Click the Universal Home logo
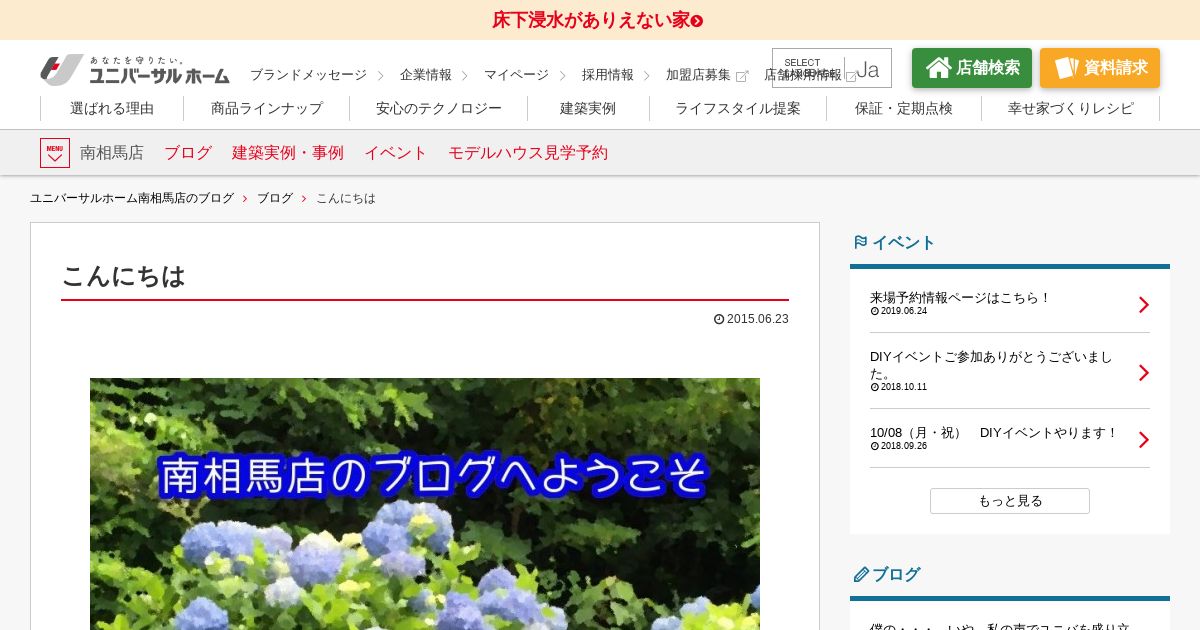 (134, 70)
